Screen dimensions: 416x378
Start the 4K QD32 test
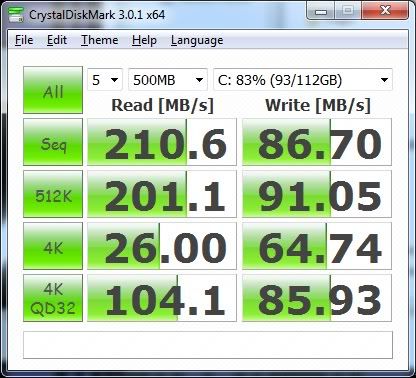53,298
